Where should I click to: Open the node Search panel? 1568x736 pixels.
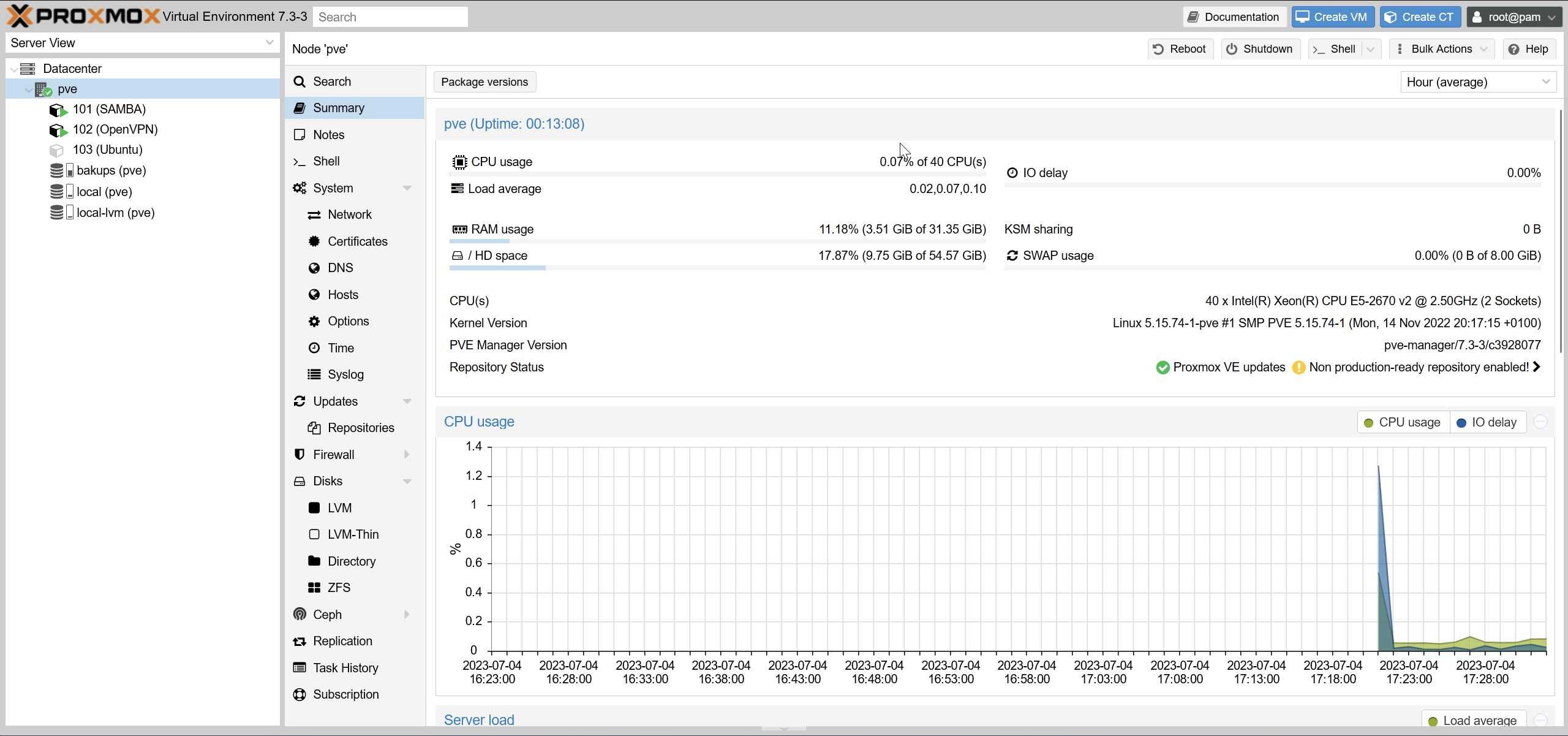coord(354,82)
